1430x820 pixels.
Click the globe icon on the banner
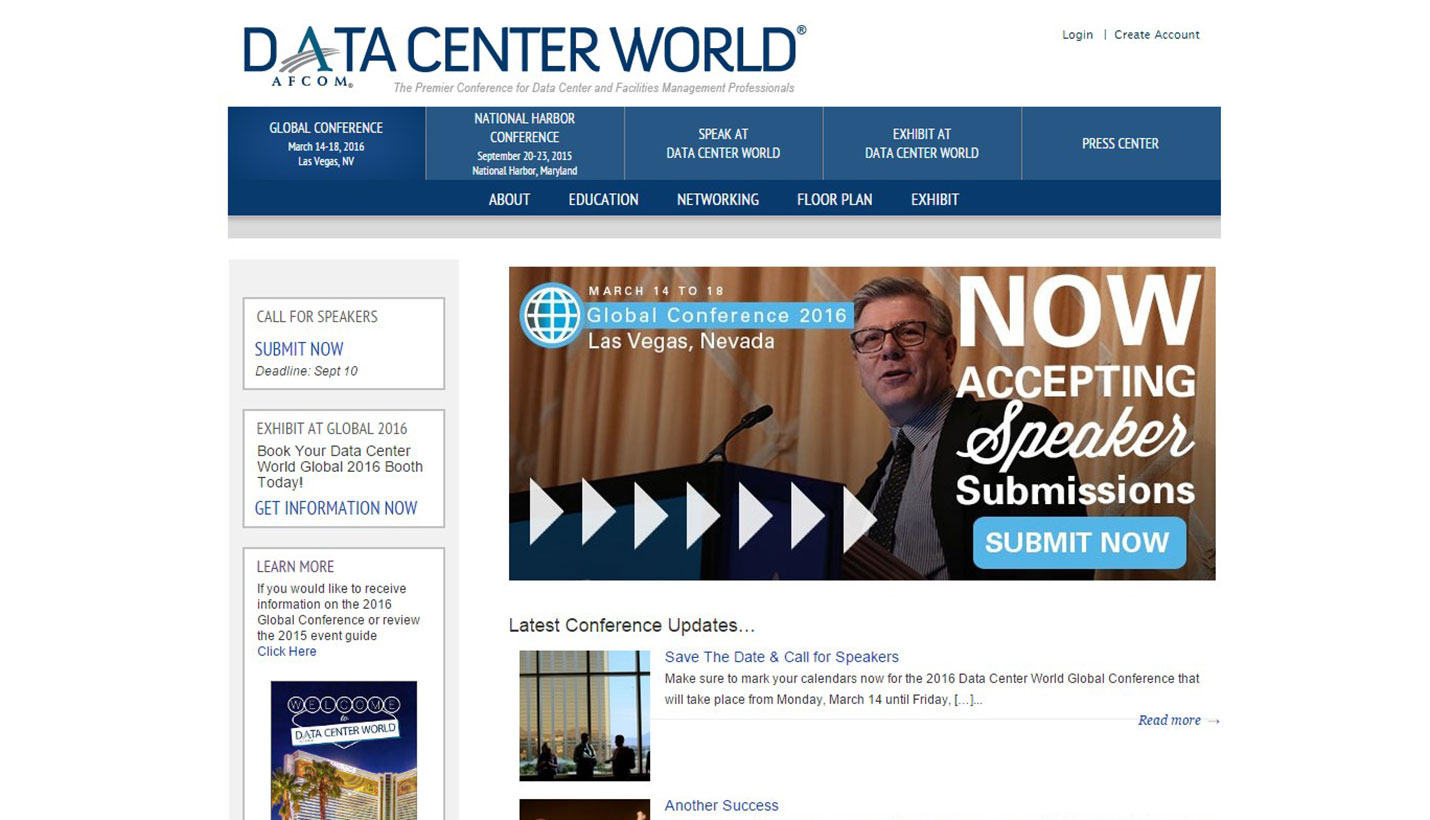pos(551,316)
